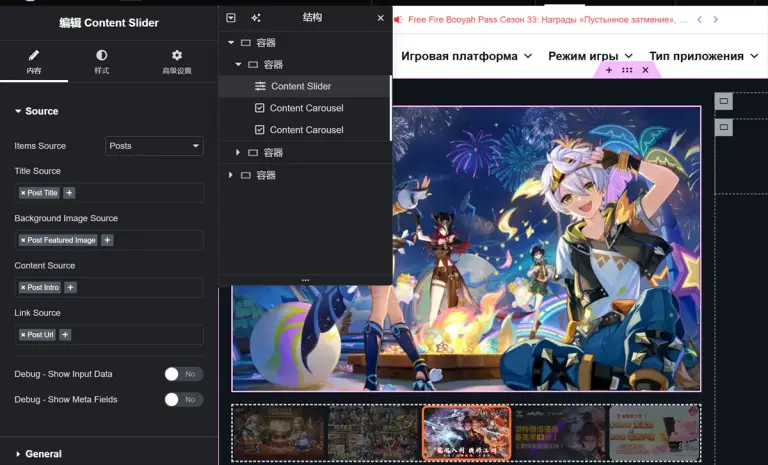Select the second Content Carousel tree item

point(304,130)
